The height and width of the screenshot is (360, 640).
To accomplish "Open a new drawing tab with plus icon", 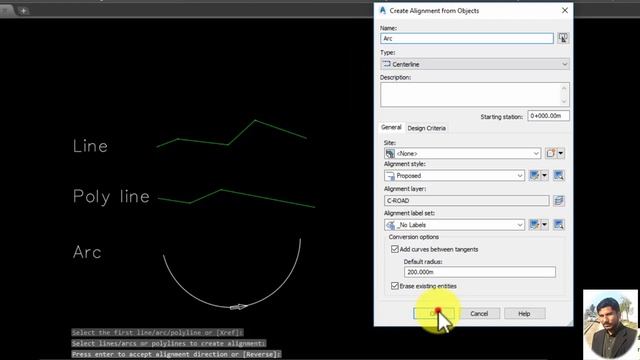I will tap(23, 11).
